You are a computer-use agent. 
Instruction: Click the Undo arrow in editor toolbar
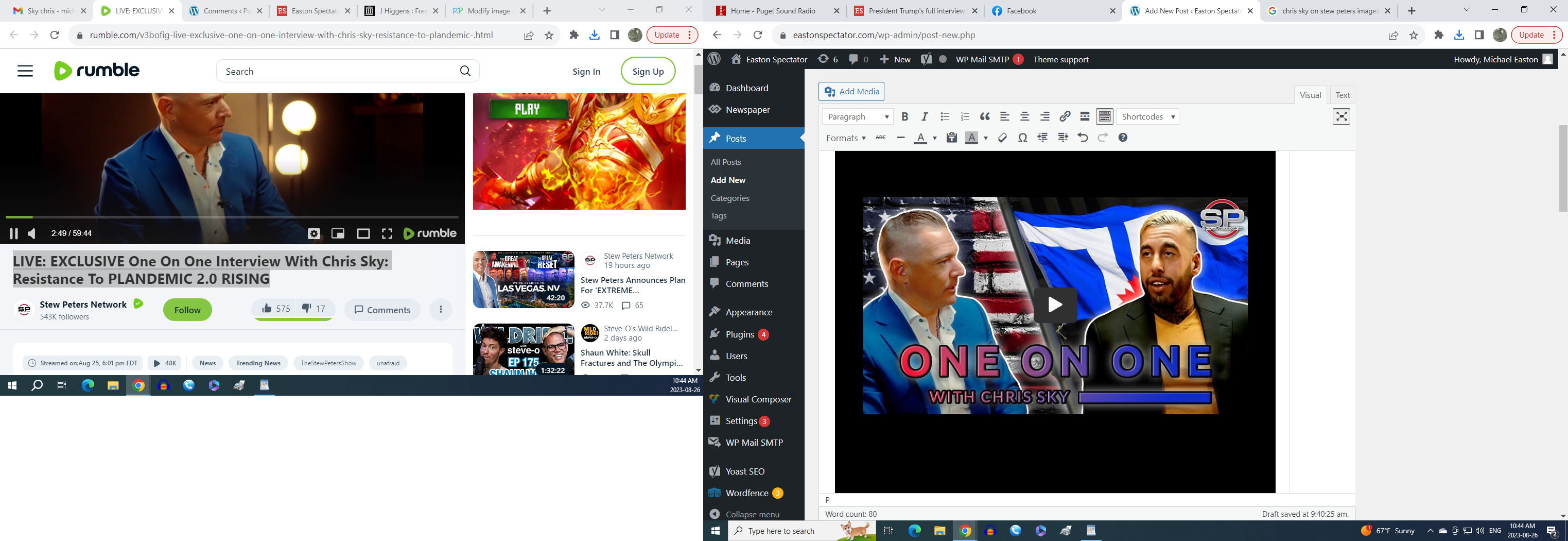pyautogui.click(x=1082, y=138)
